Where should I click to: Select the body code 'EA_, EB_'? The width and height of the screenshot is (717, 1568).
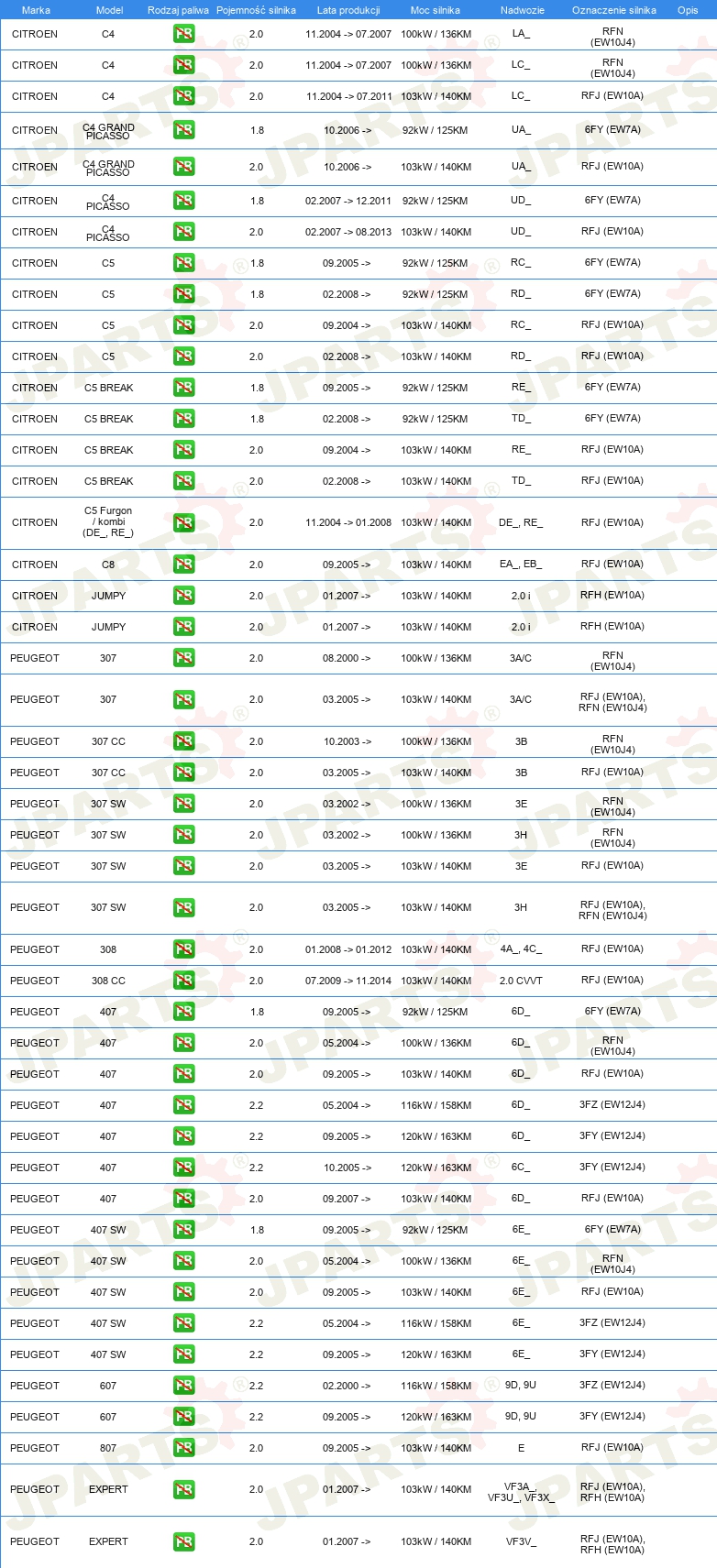click(x=521, y=565)
